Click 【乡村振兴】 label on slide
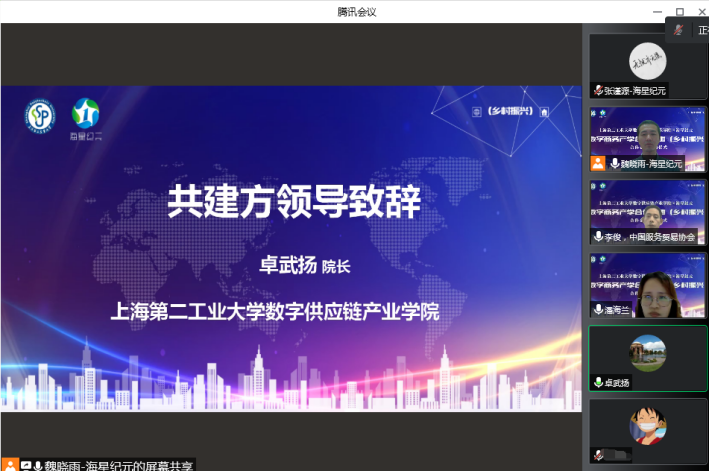710x472 pixels. point(510,111)
